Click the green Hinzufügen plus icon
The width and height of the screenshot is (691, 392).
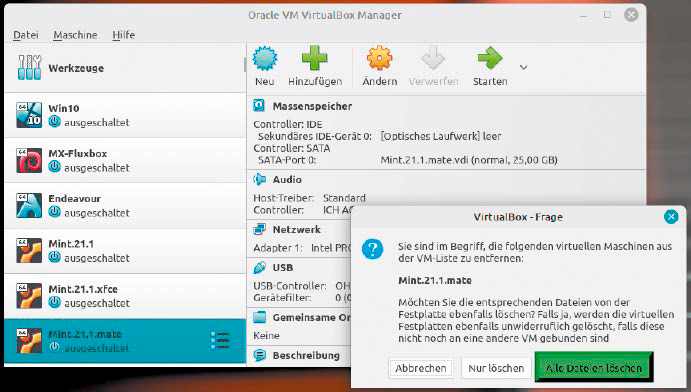(315, 58)
